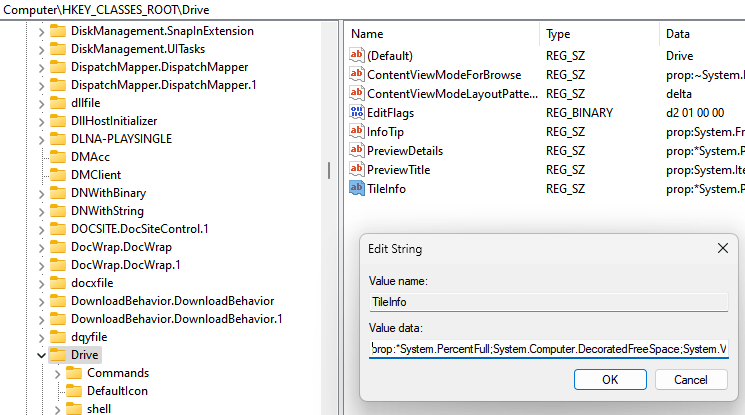Click into the Value data text field
The image size is (745, 415).
coord(548,349)
